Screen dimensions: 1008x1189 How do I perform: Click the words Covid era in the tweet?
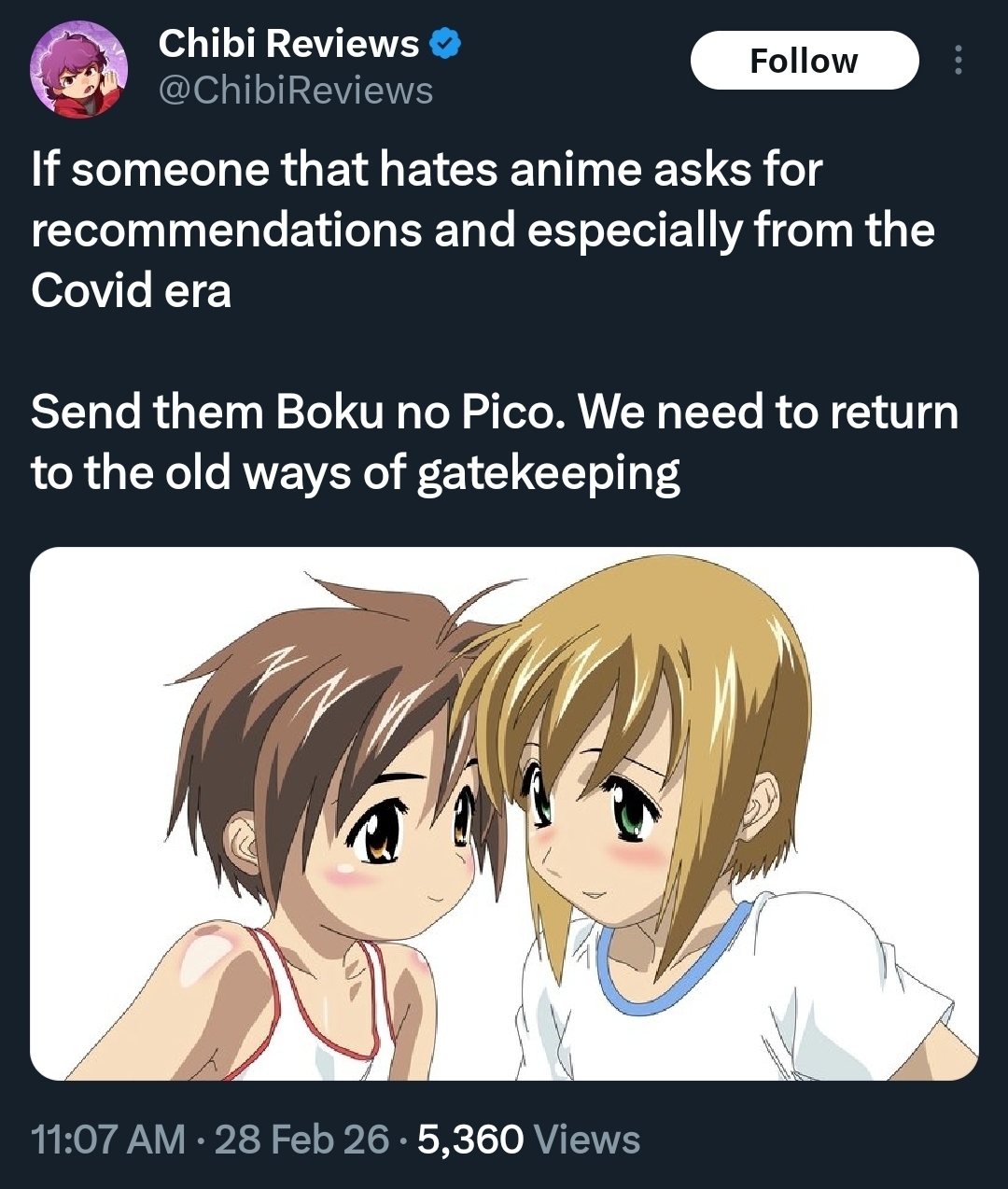(131, 290)
